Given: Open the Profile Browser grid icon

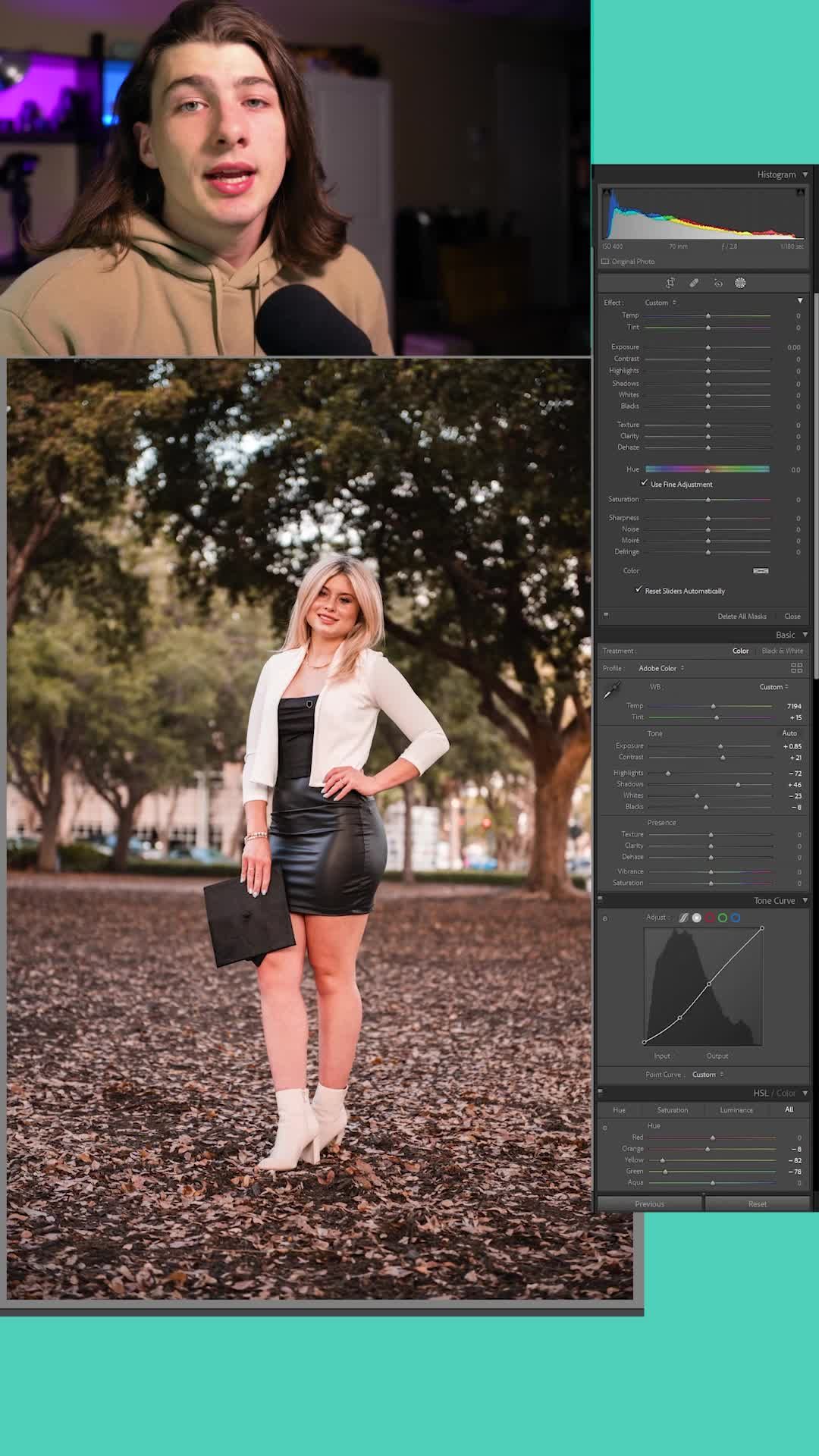Looking at the screenshot, I should (796, 668).
